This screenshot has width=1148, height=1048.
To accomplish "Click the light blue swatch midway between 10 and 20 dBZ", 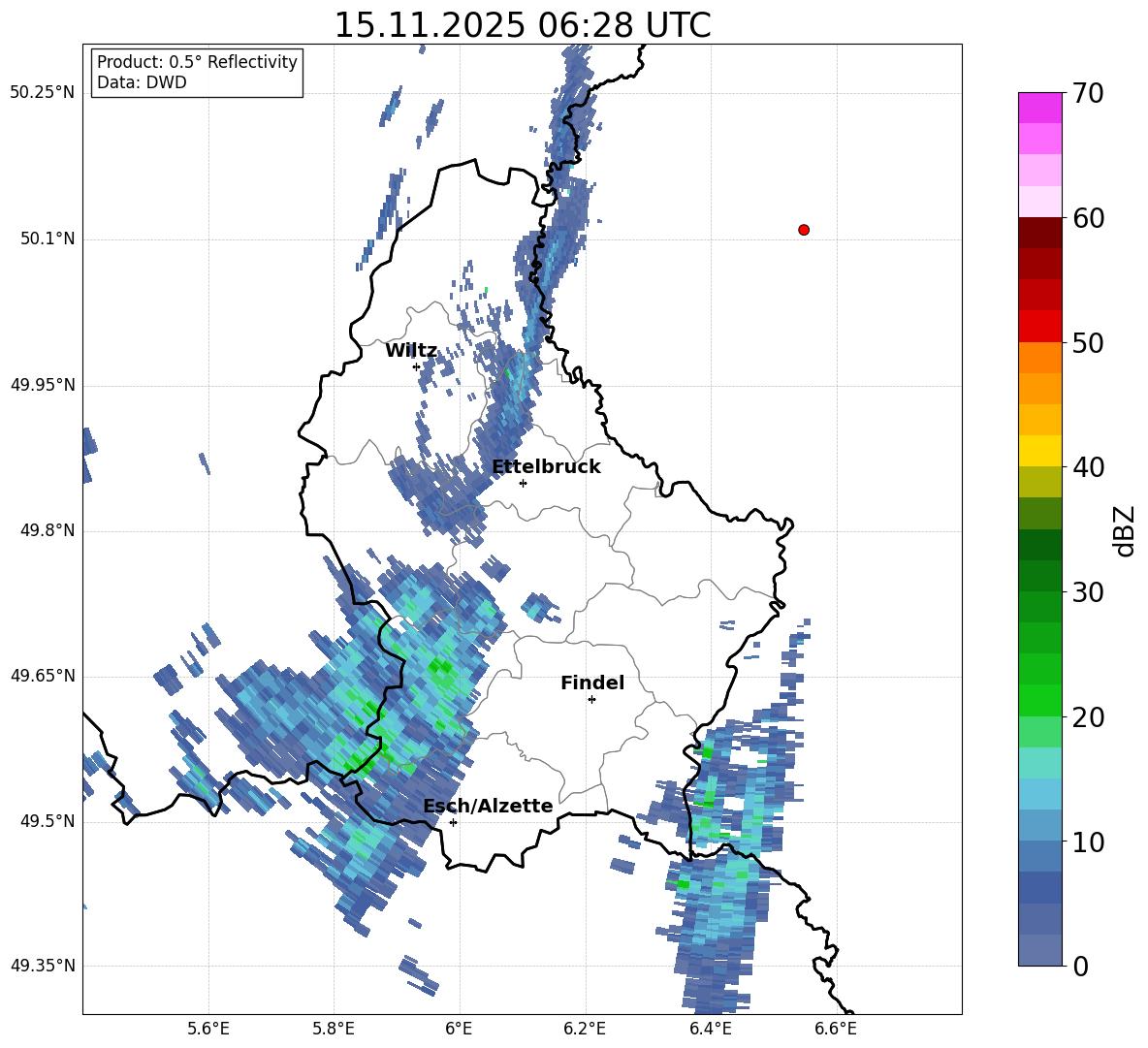I will point(1040,794).
